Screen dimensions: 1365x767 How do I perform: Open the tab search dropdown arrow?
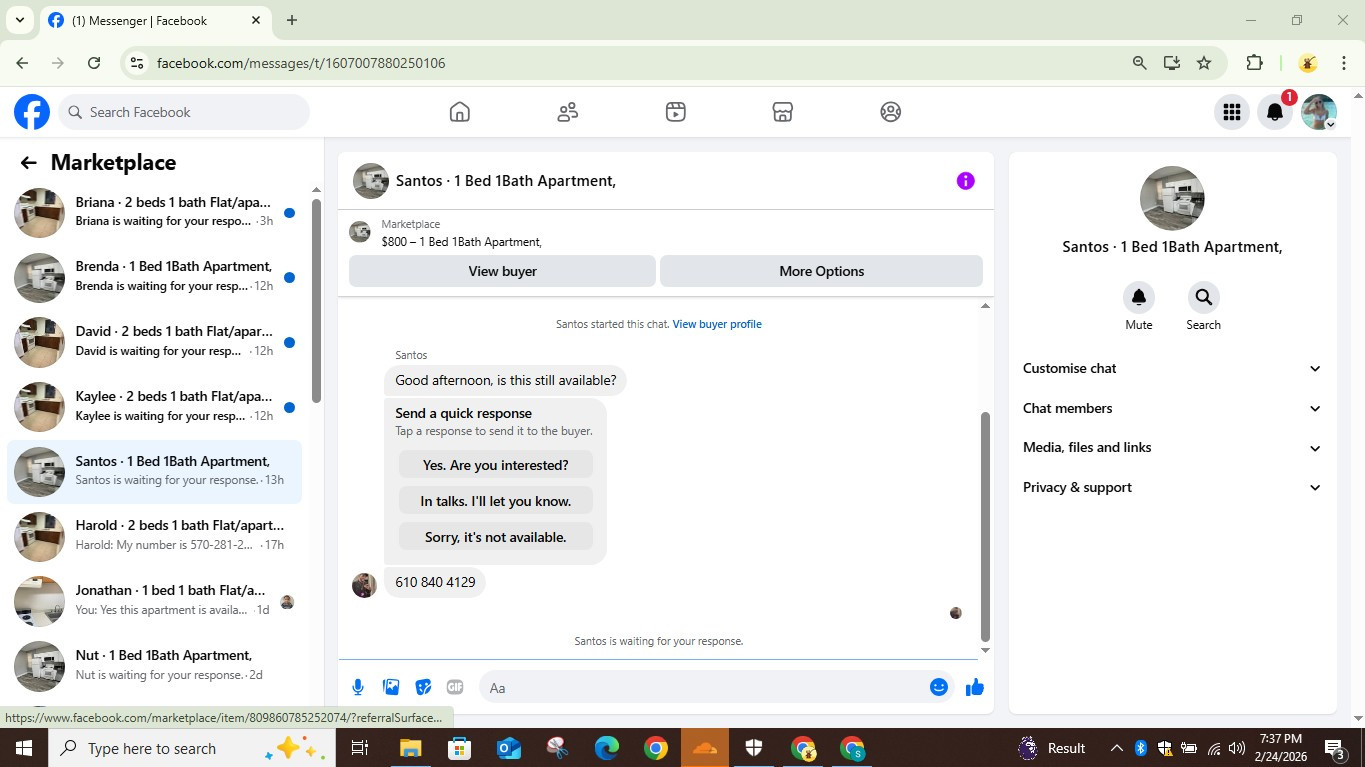coord(19,20)
